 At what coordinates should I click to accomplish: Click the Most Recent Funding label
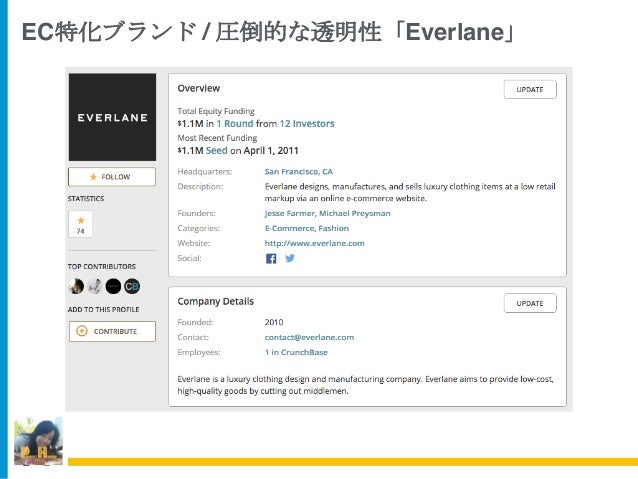tap(217, 138)
